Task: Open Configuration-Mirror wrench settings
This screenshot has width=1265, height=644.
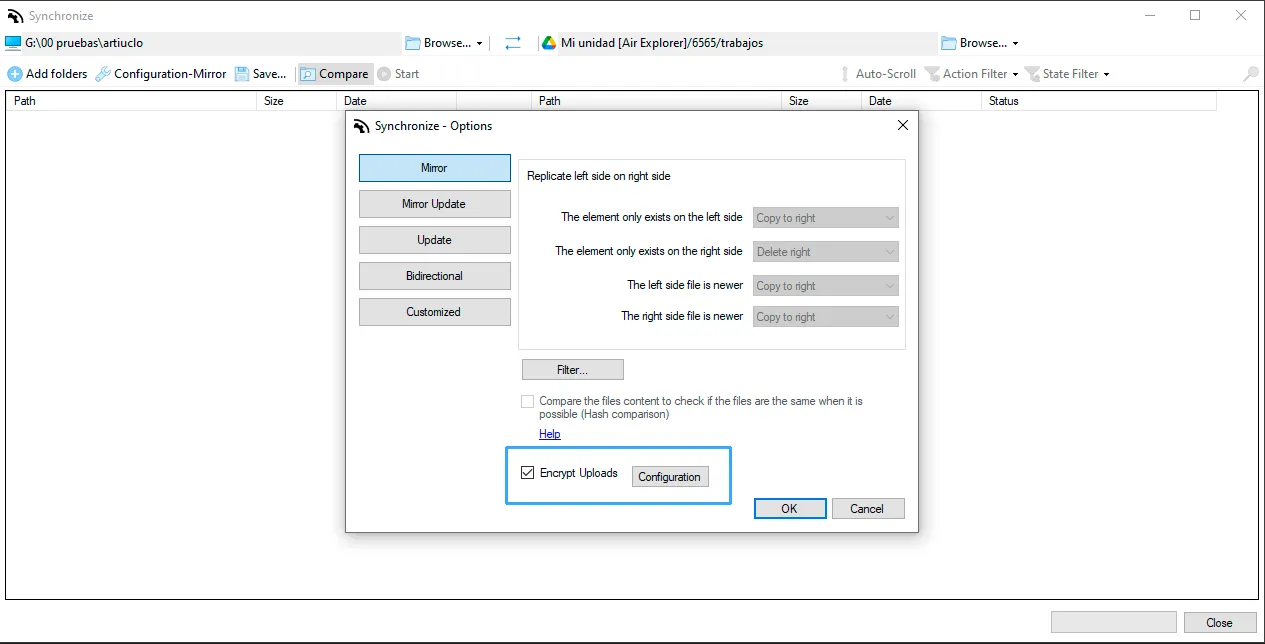Action: pyautogui.click(x=161, y=74)
